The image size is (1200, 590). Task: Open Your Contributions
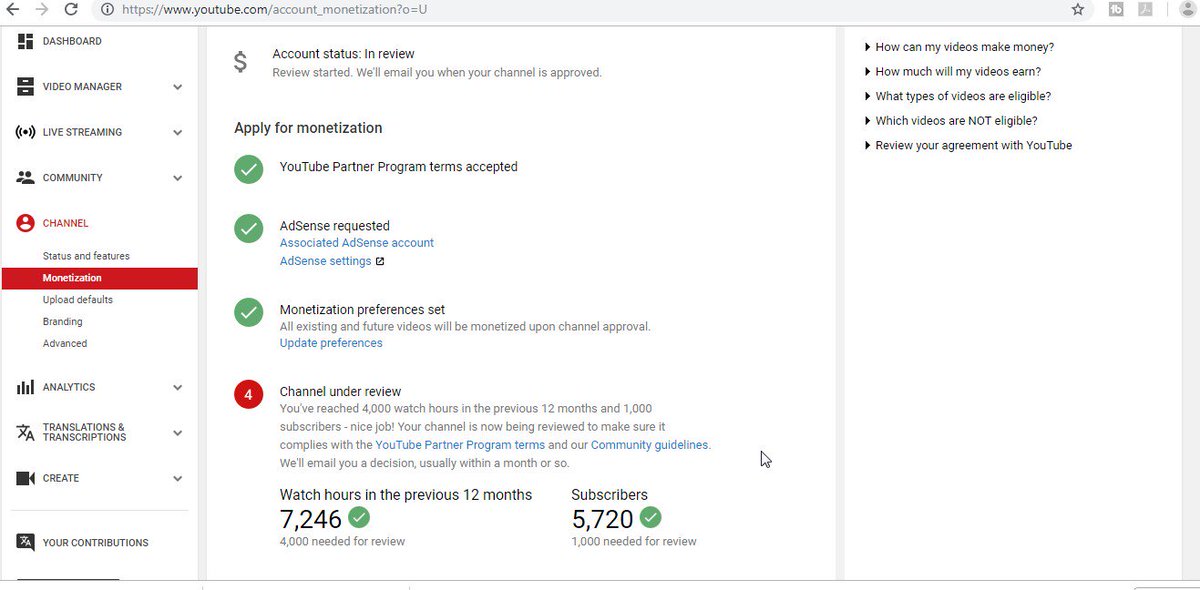tap(96, 543)
